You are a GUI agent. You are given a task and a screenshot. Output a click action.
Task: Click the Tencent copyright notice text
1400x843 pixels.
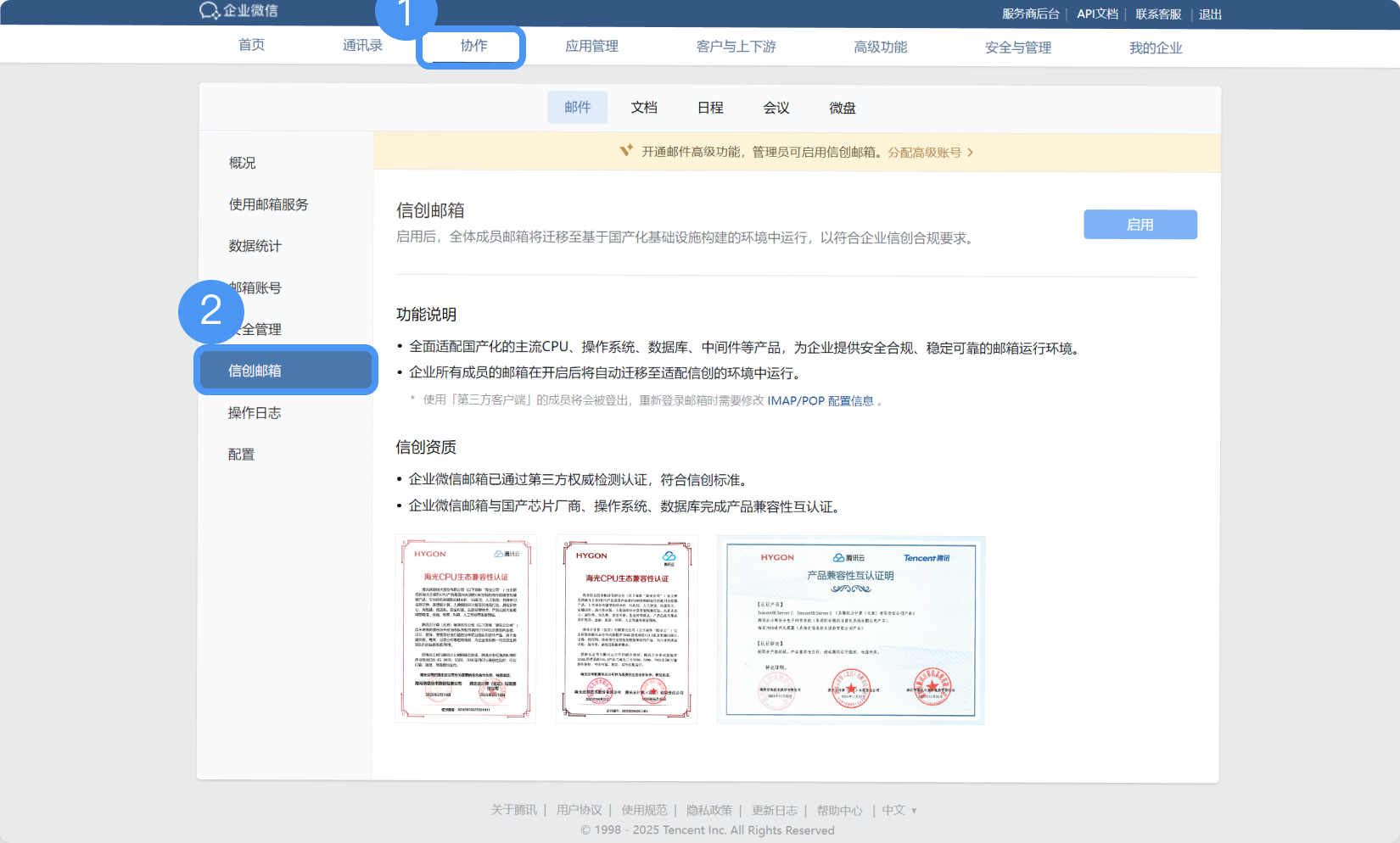tap(708, 830)
